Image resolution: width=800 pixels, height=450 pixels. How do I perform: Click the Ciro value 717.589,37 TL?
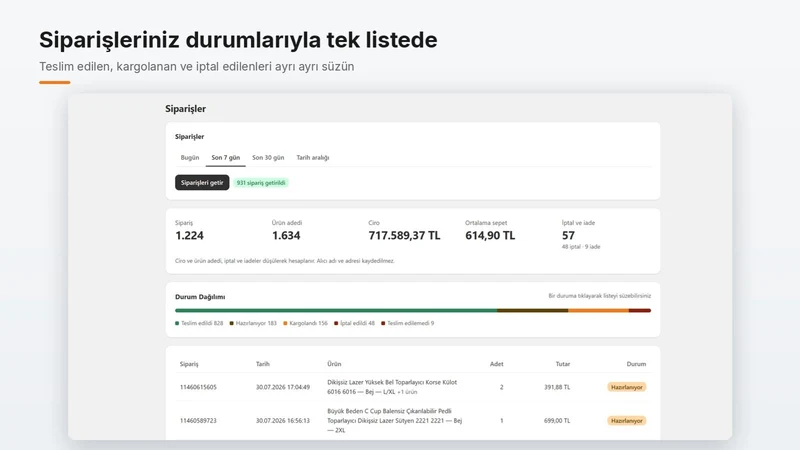point(404,236)
